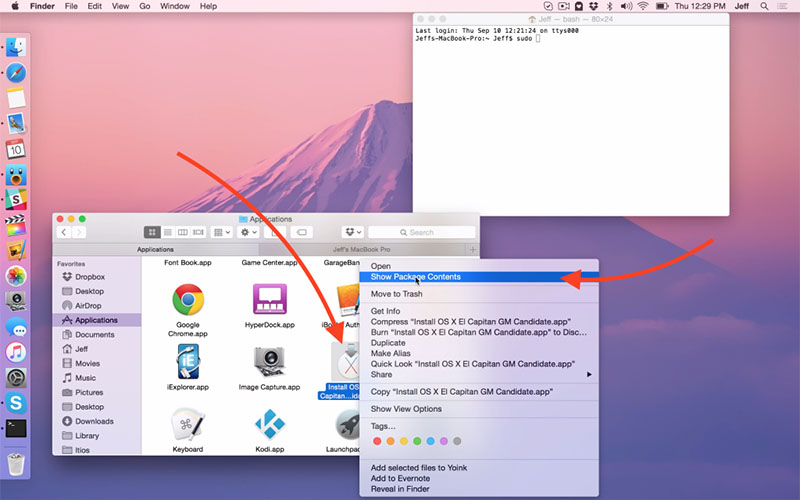Choose Get Info from the context menu
Screen dimensions: 800x500
tap(479, 311)
